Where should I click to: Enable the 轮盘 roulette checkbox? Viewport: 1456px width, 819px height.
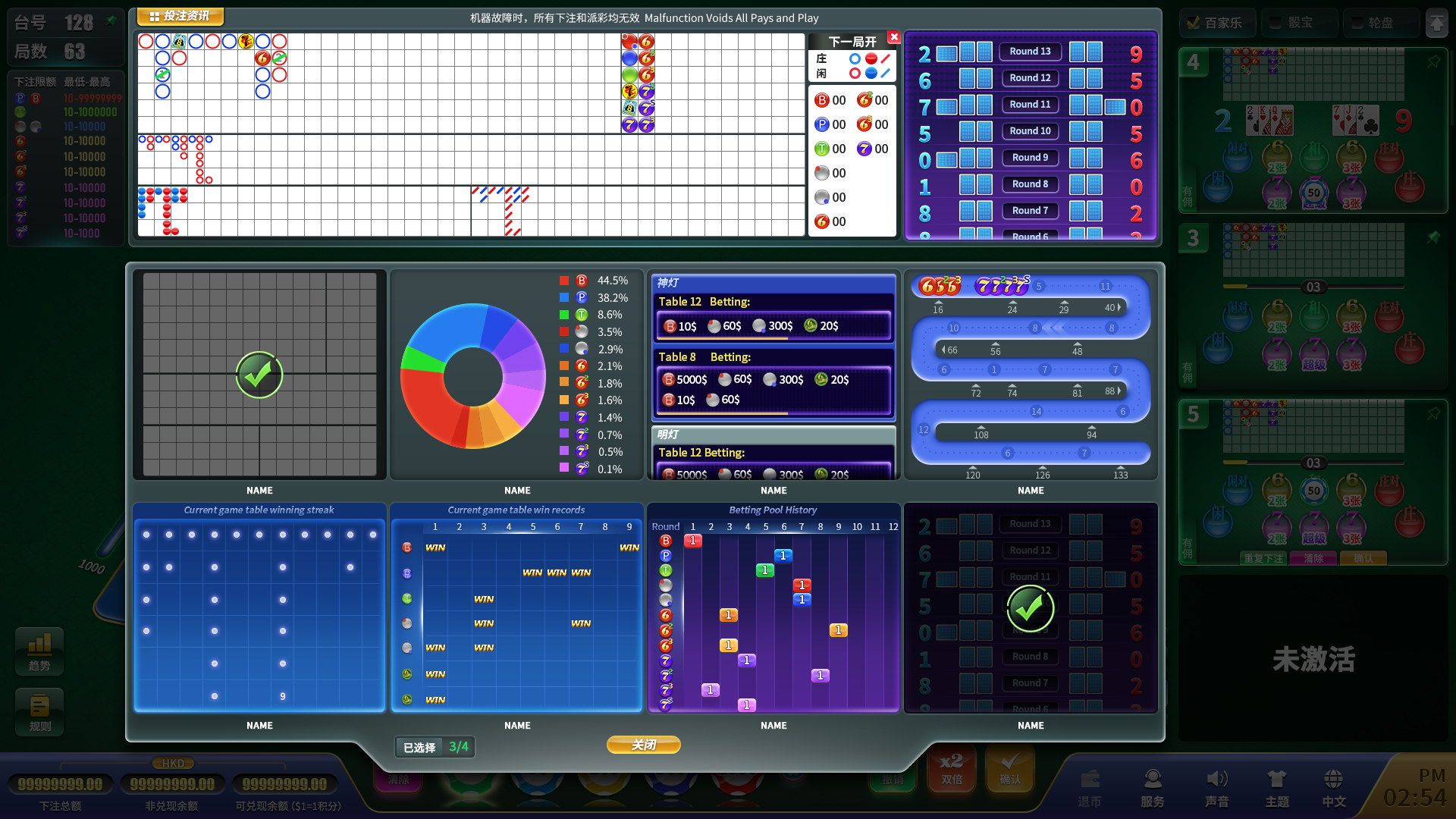coord(1357,23)
